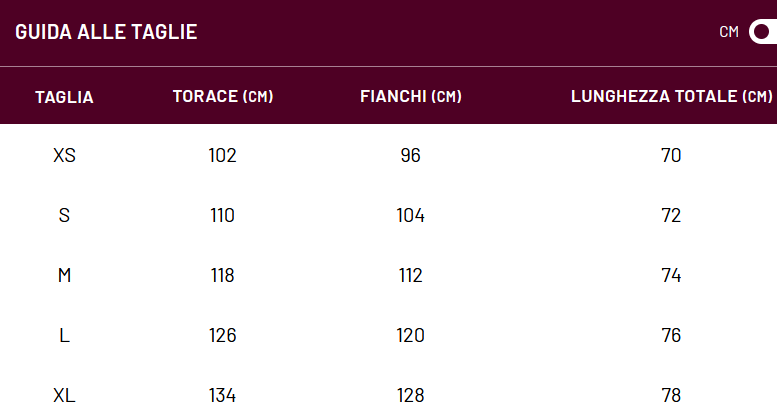
Task: Choose the XL size row label
Action: point(64,396)
